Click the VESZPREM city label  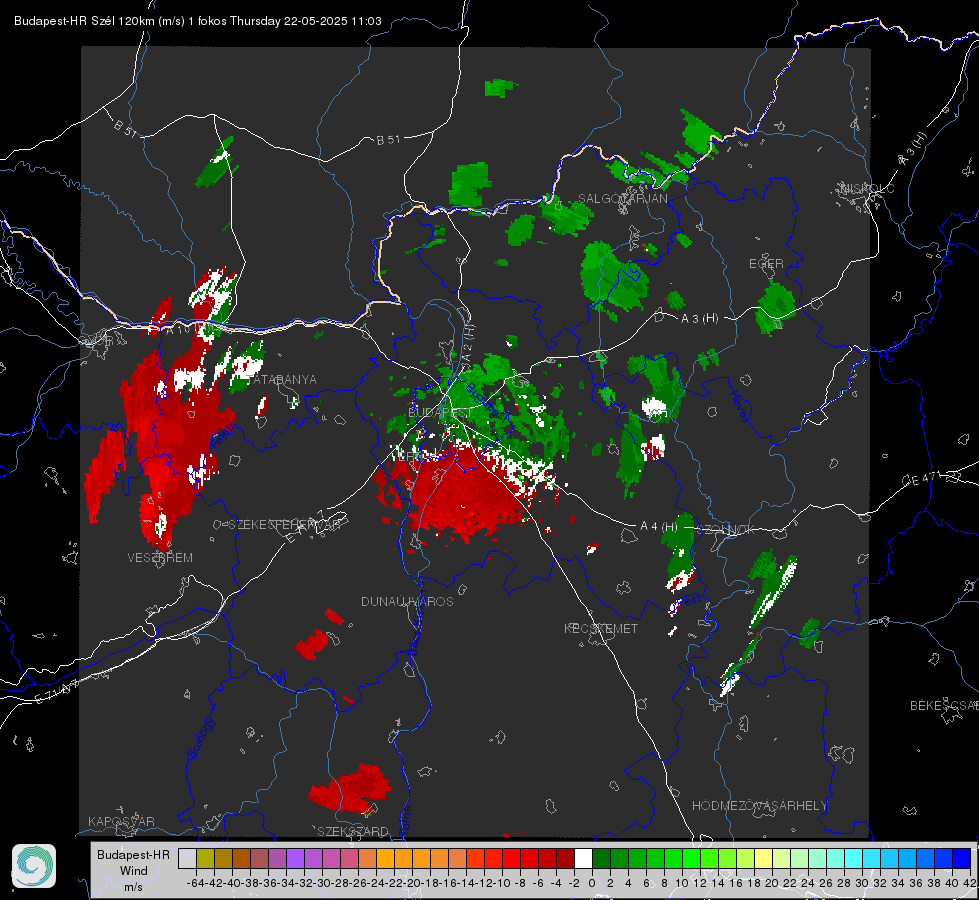(x=160, y=557)
